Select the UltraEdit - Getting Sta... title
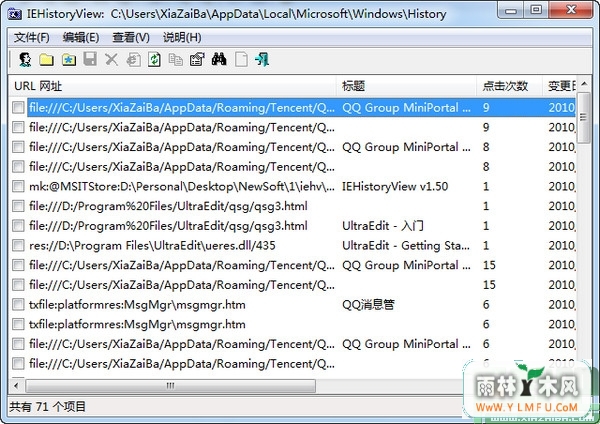Viewport: 600px width, 424px height. click(406, 245)
